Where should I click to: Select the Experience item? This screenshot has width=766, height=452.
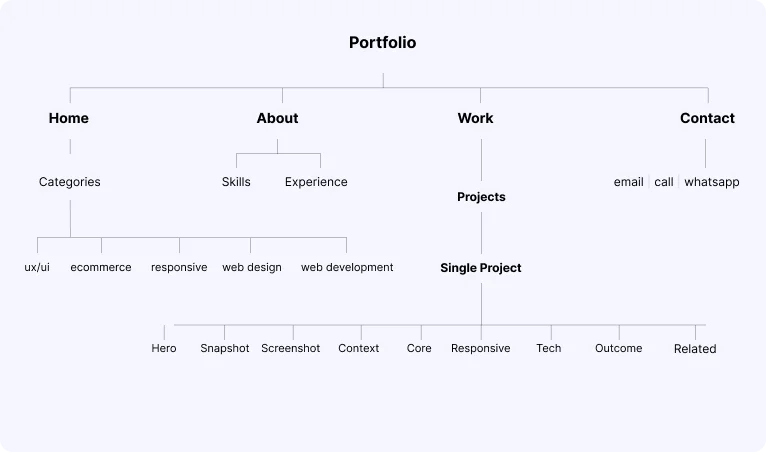point(316,182)
